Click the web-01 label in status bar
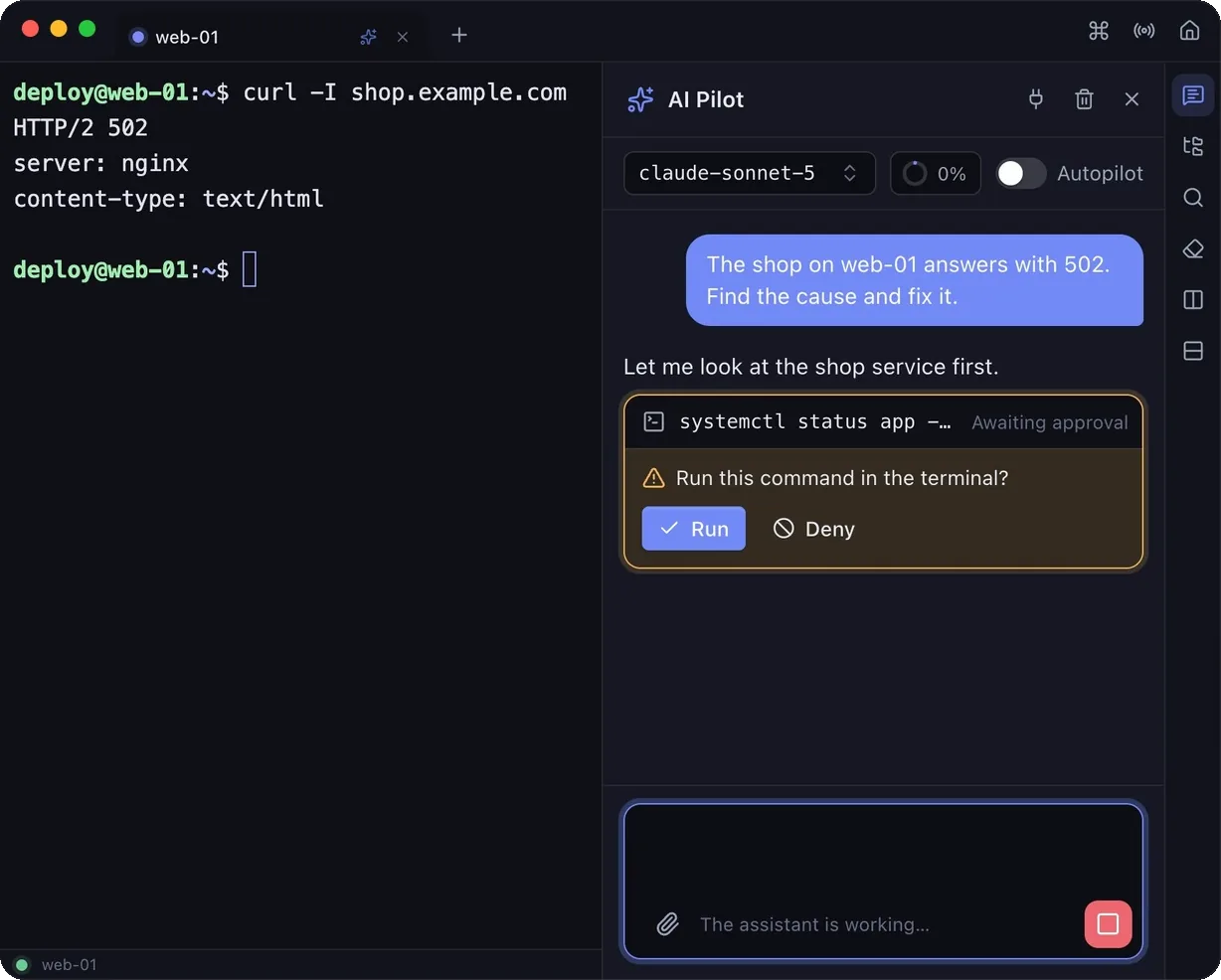1221x980 pixels. click(70, 964)
